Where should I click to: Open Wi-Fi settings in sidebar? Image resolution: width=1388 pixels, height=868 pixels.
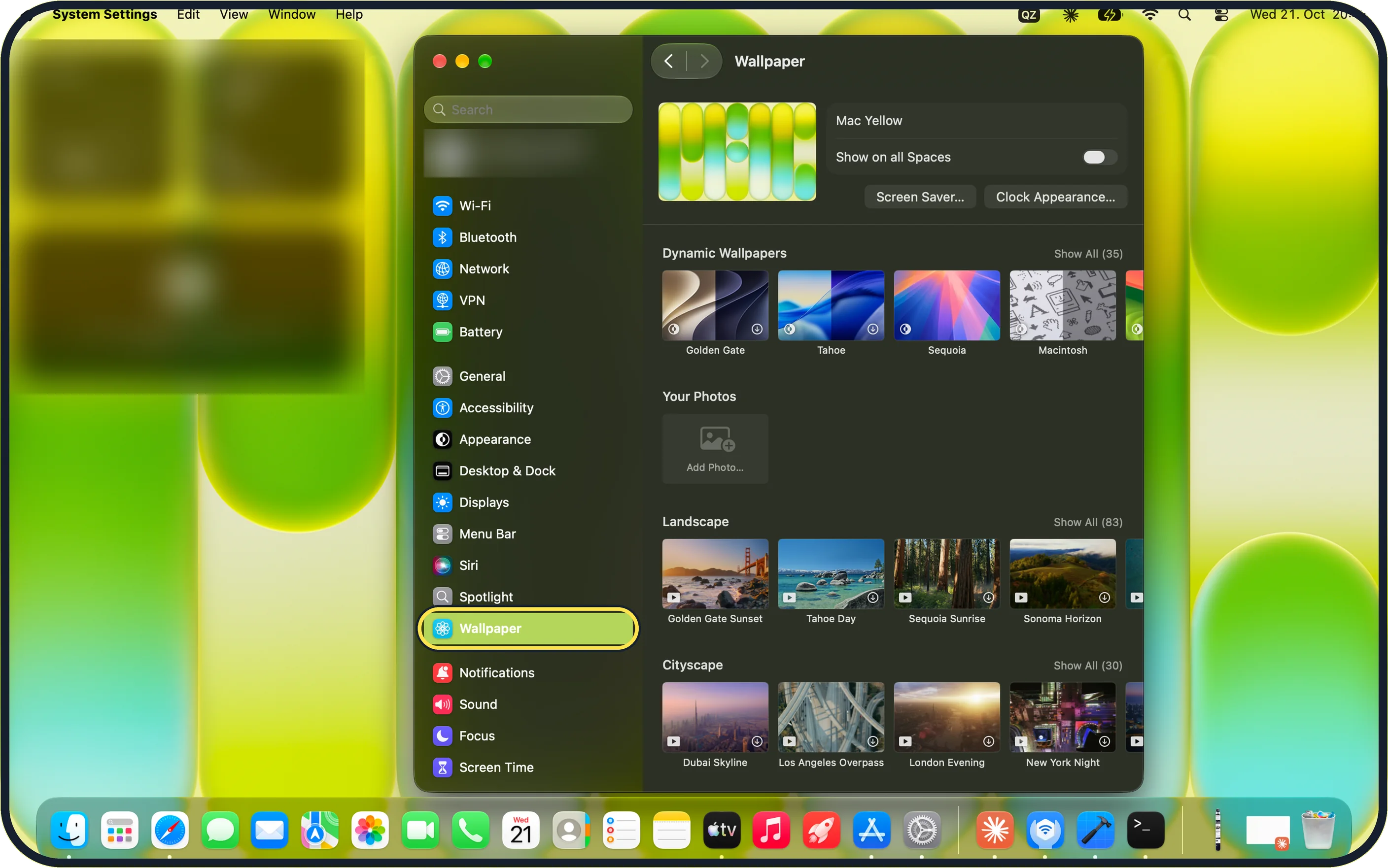point(528,205)
